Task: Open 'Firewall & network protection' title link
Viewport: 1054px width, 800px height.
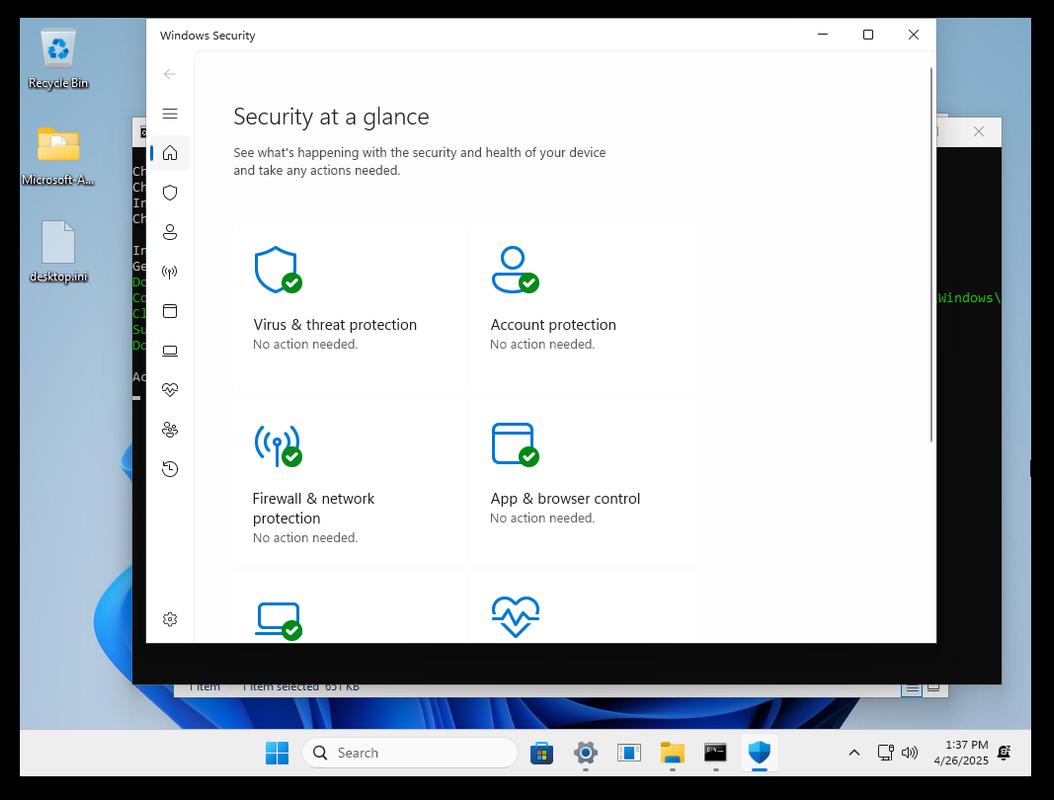Action: (313, 508)
